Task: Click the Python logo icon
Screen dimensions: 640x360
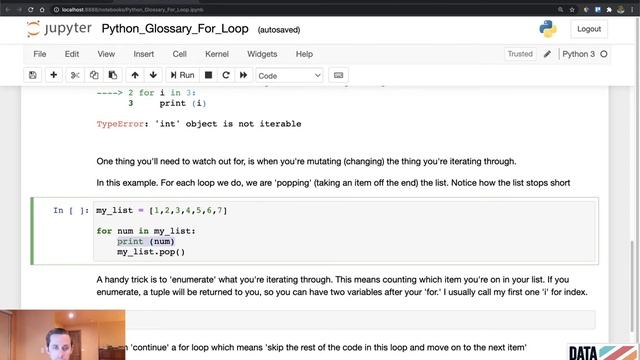Action: pos(548,29)
